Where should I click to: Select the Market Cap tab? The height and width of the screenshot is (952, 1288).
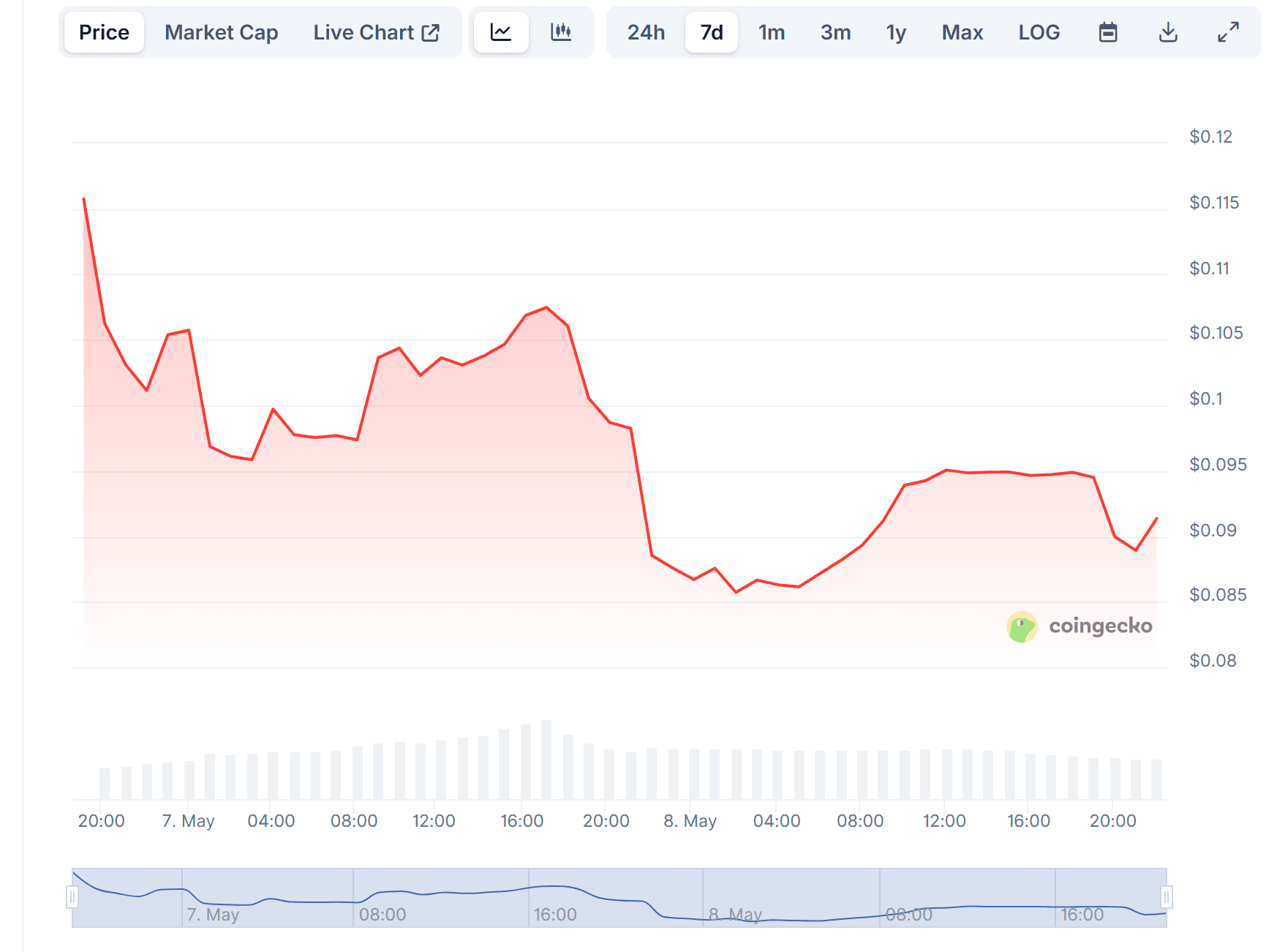[221, 32]
